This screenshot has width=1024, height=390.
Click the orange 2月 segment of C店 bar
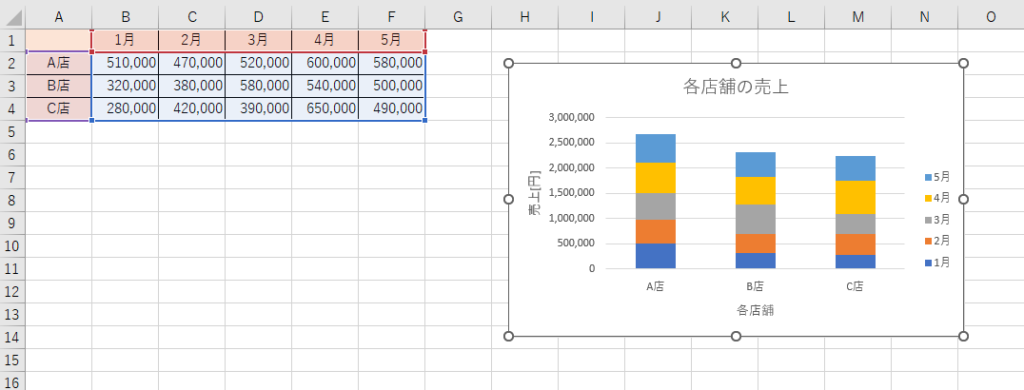click(855, 244)
